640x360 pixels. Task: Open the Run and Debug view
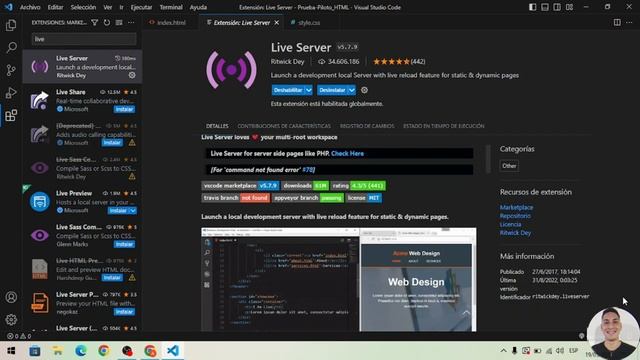tap(11, 93)
